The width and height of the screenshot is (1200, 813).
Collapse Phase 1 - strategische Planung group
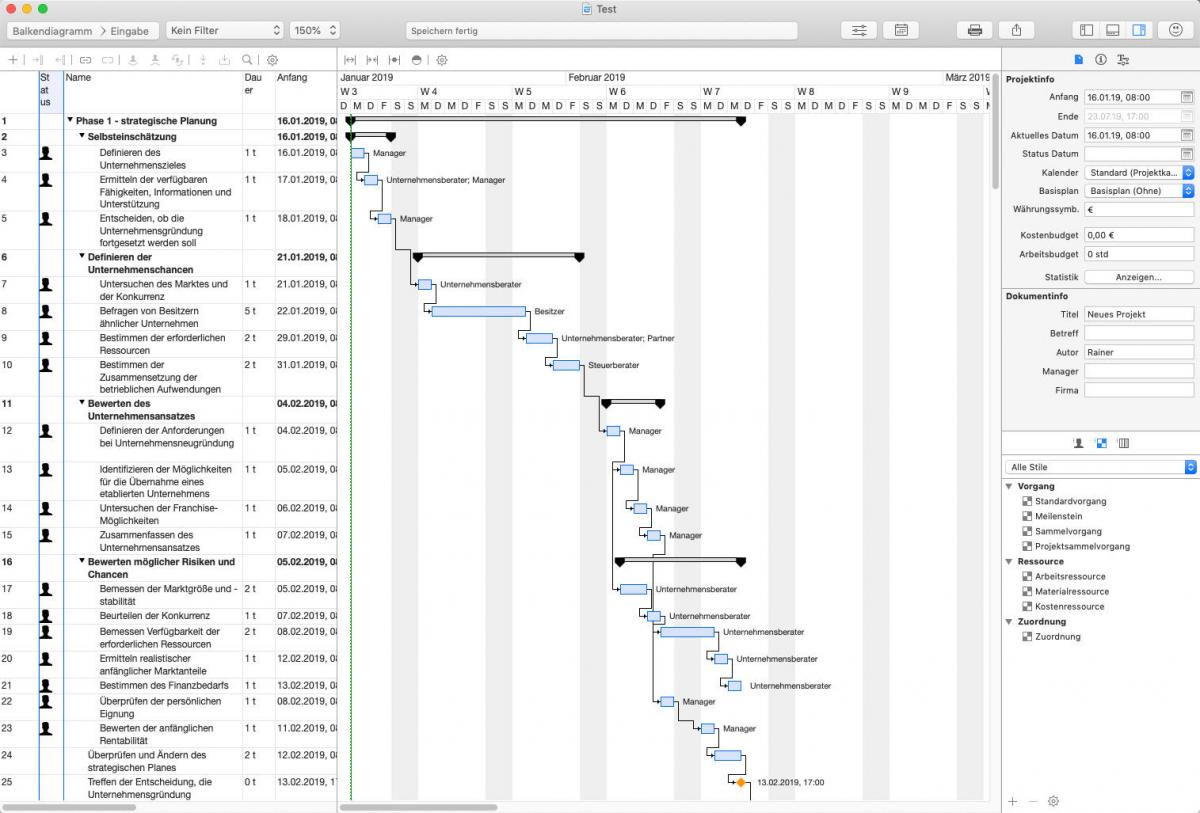[x=70, y=120]
